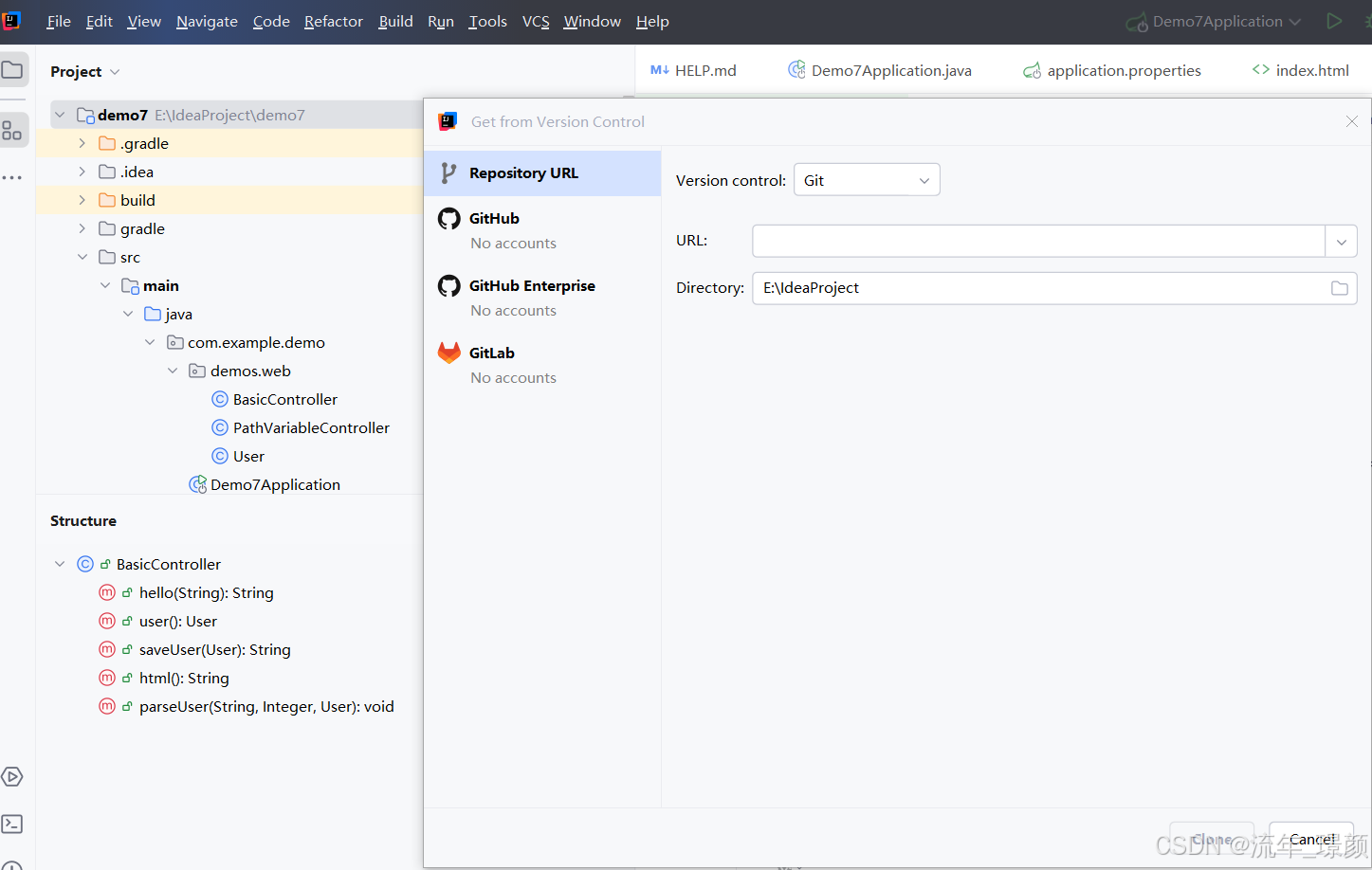This screenshot has height=870, width=1372.
Task: Click the folder browse icon in Directory field
Action: [x=1339, y=288]
